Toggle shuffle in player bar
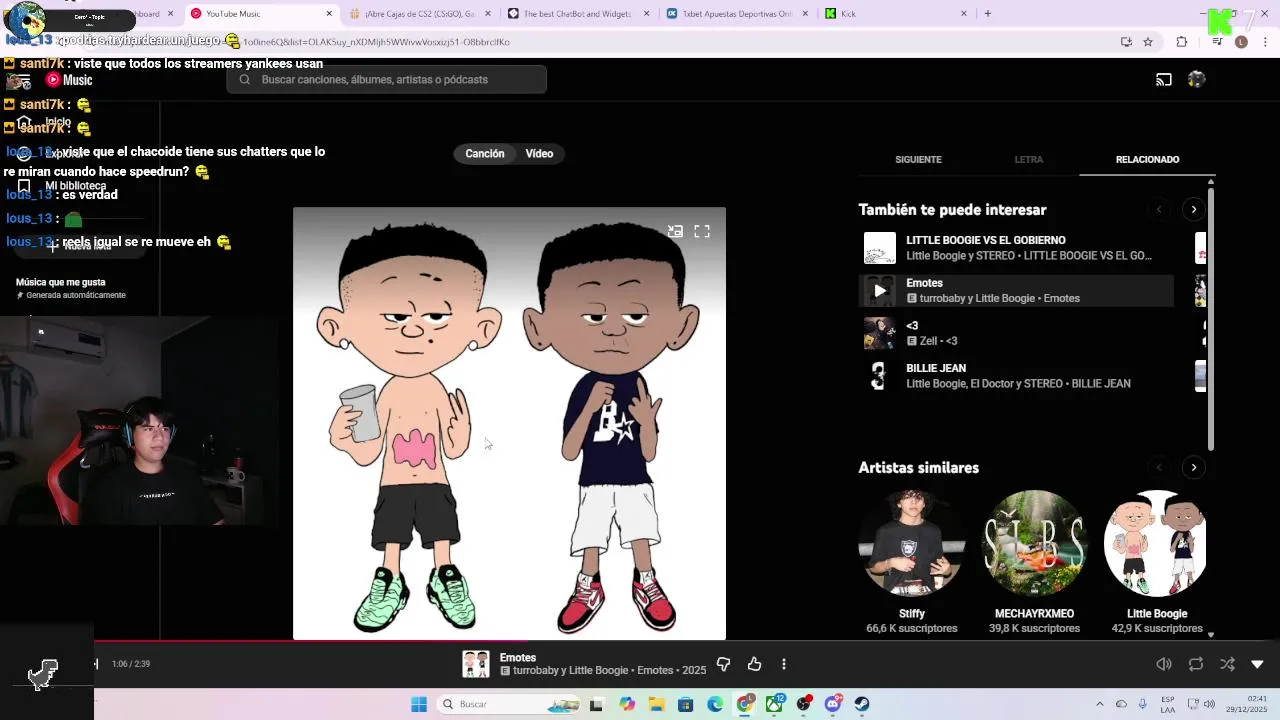1280x720 pixels. coord(1227,664)
